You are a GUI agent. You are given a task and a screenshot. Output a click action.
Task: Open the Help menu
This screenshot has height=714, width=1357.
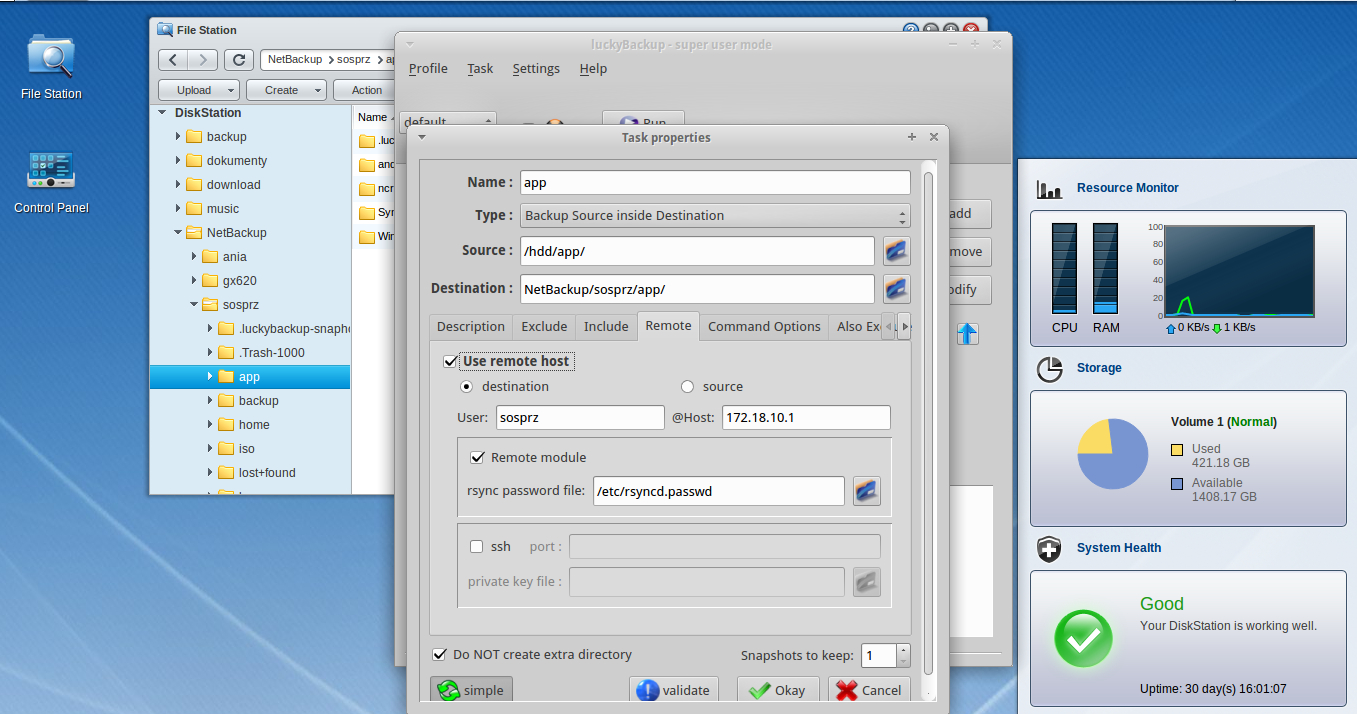[x=593, y=69]
